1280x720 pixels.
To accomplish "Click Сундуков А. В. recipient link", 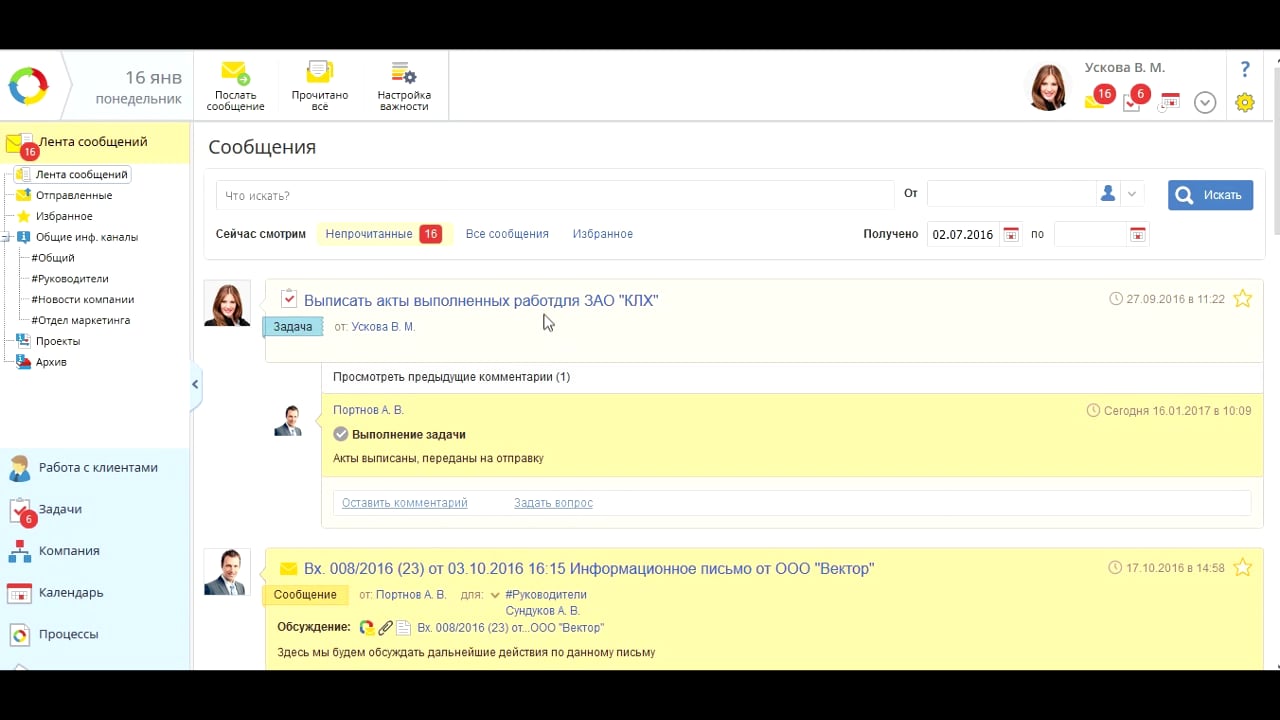I will 542,611.
